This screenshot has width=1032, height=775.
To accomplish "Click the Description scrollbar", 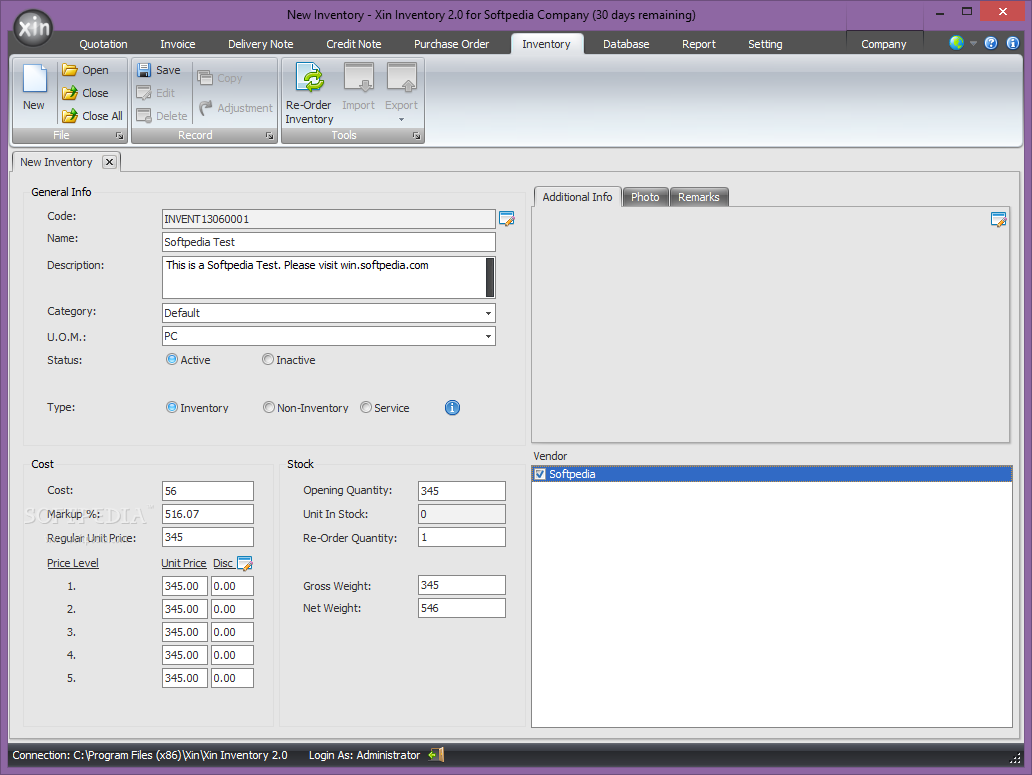I will [490, 277].
